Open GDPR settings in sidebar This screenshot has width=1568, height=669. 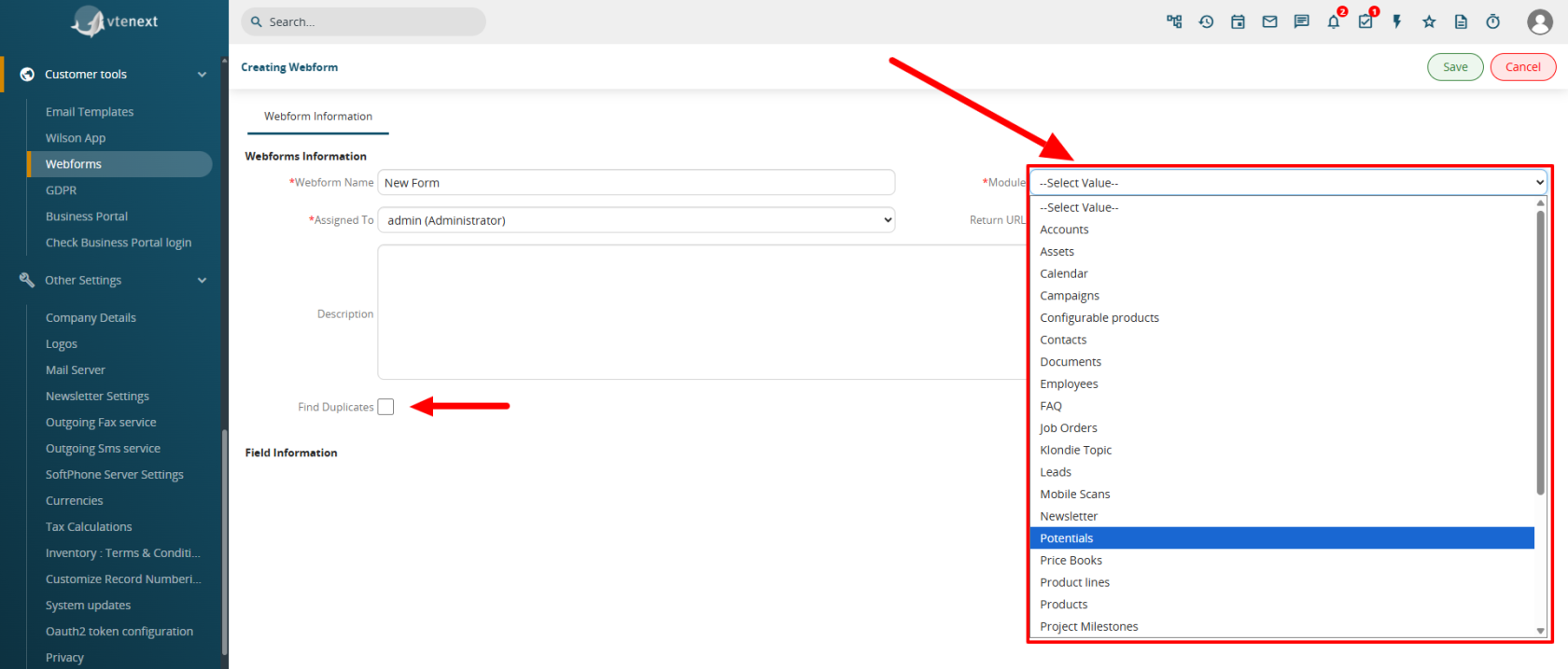[x=62, y=190]
